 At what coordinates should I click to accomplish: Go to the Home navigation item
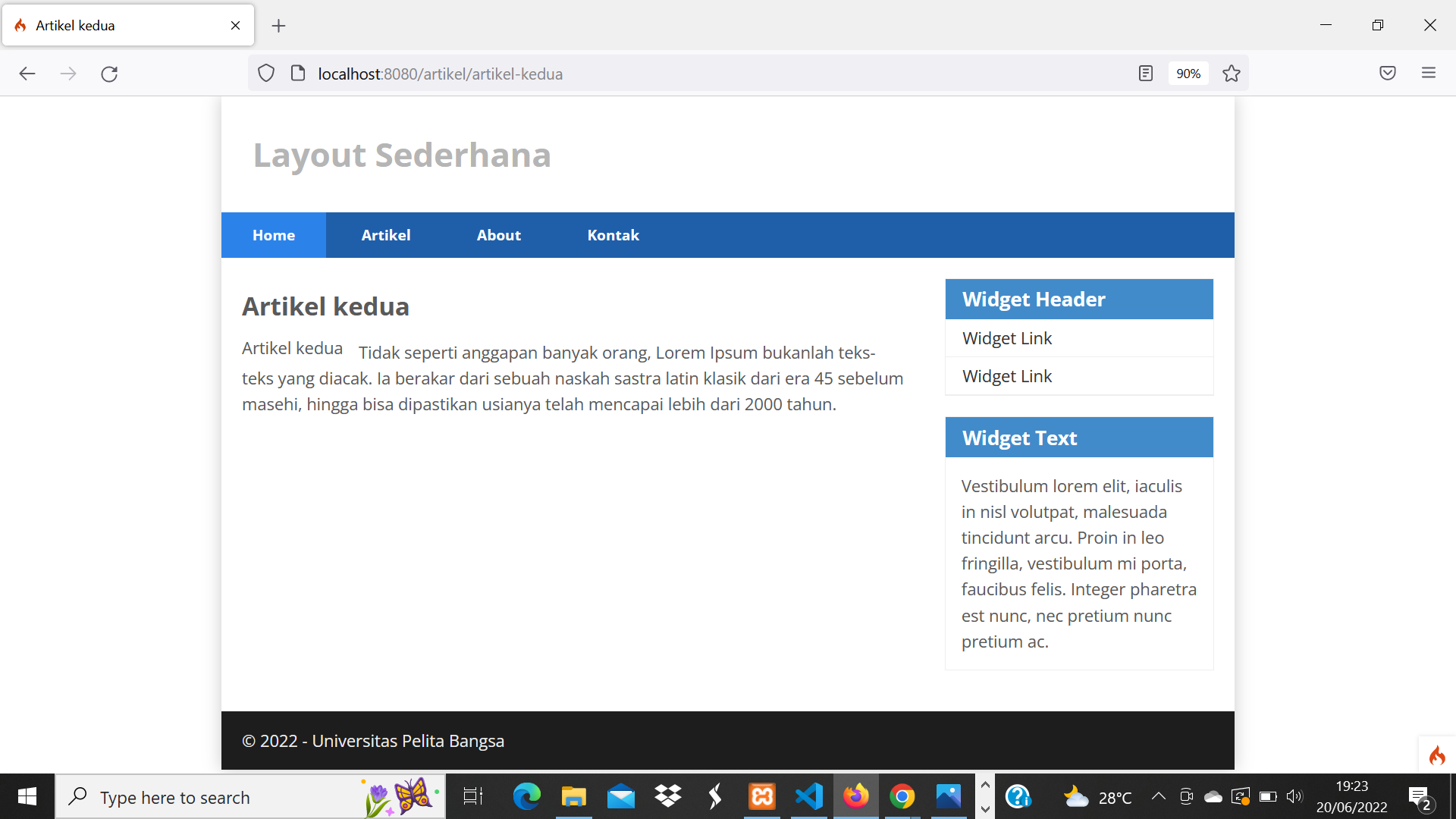tap(273, 235)
